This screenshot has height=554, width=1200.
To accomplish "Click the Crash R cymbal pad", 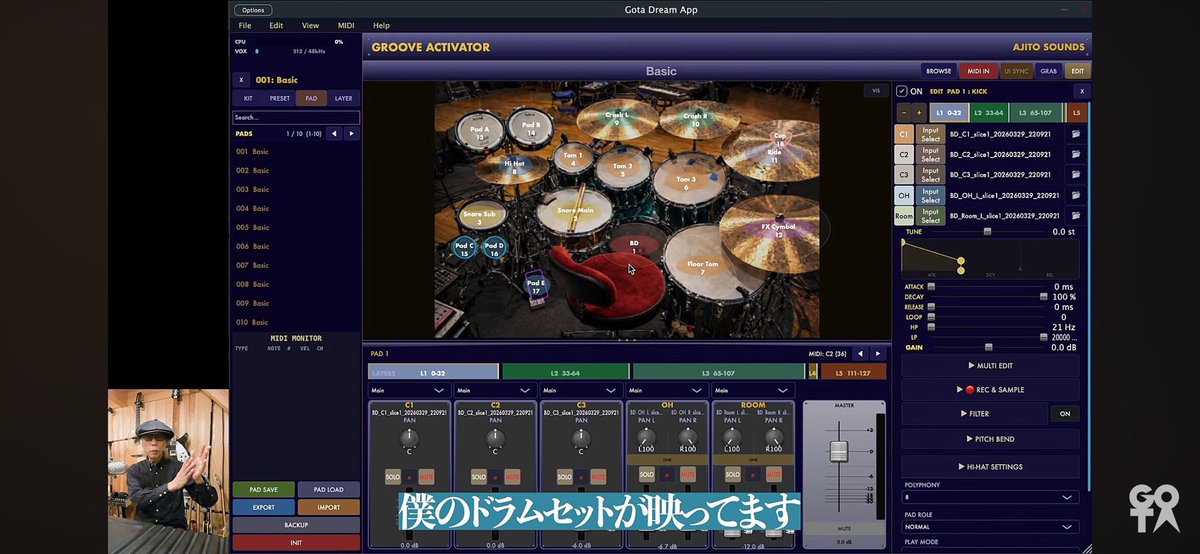I will [695, 119].
